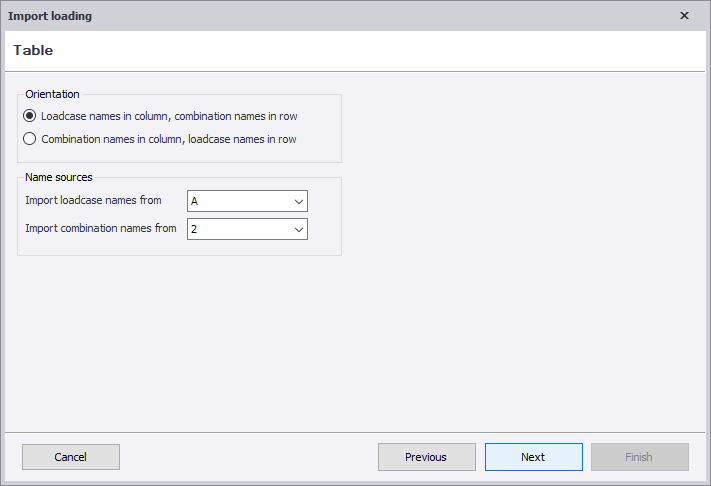Click the "Import combination names from" label
Viewport: 711px width, 486px height.
click(x=101, y=228)
